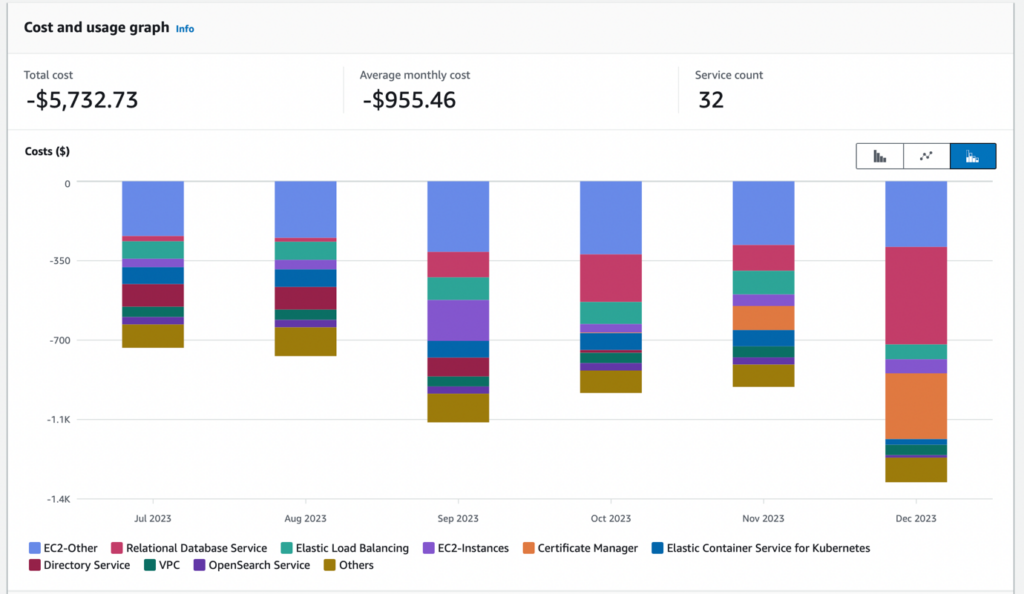Click the blue EC2-Other segment in Jul 2023
Screen dimensions: 1024x594
pyautogui.click(x=153, y=208)
